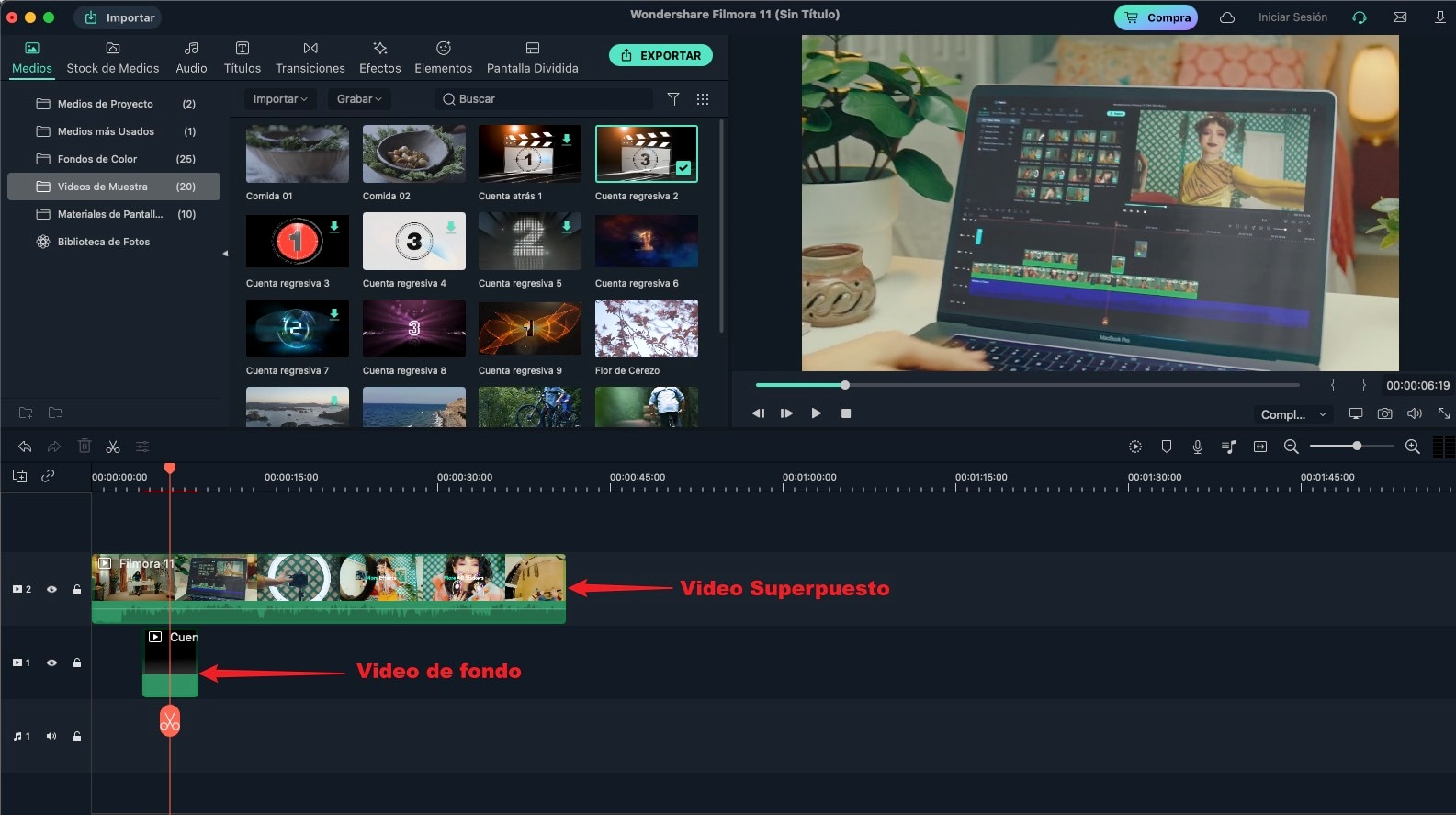The height and width of the screenshot is (815, 1456).
Task: Click the cloud icon in title bar
Action: tap(1227, 17)
